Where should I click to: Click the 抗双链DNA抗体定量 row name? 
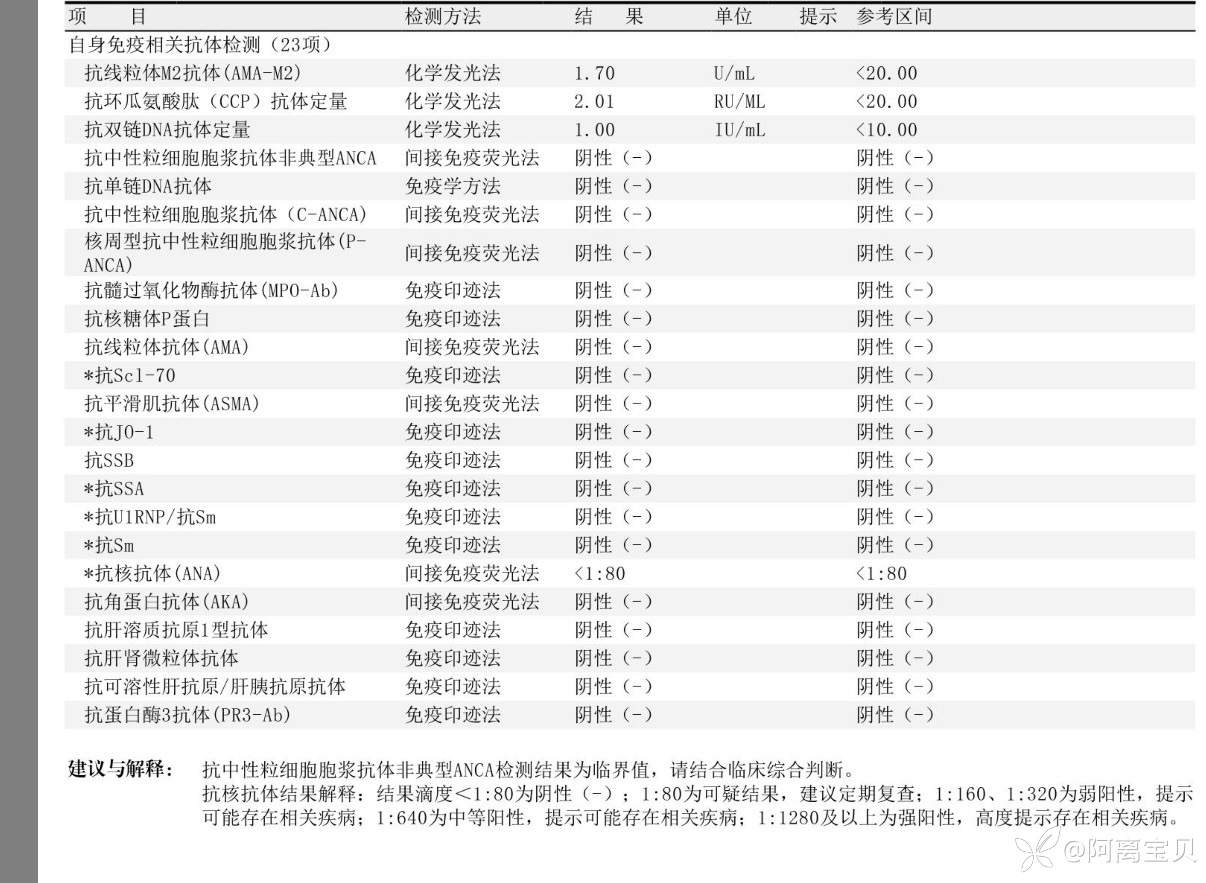(167, 130)
